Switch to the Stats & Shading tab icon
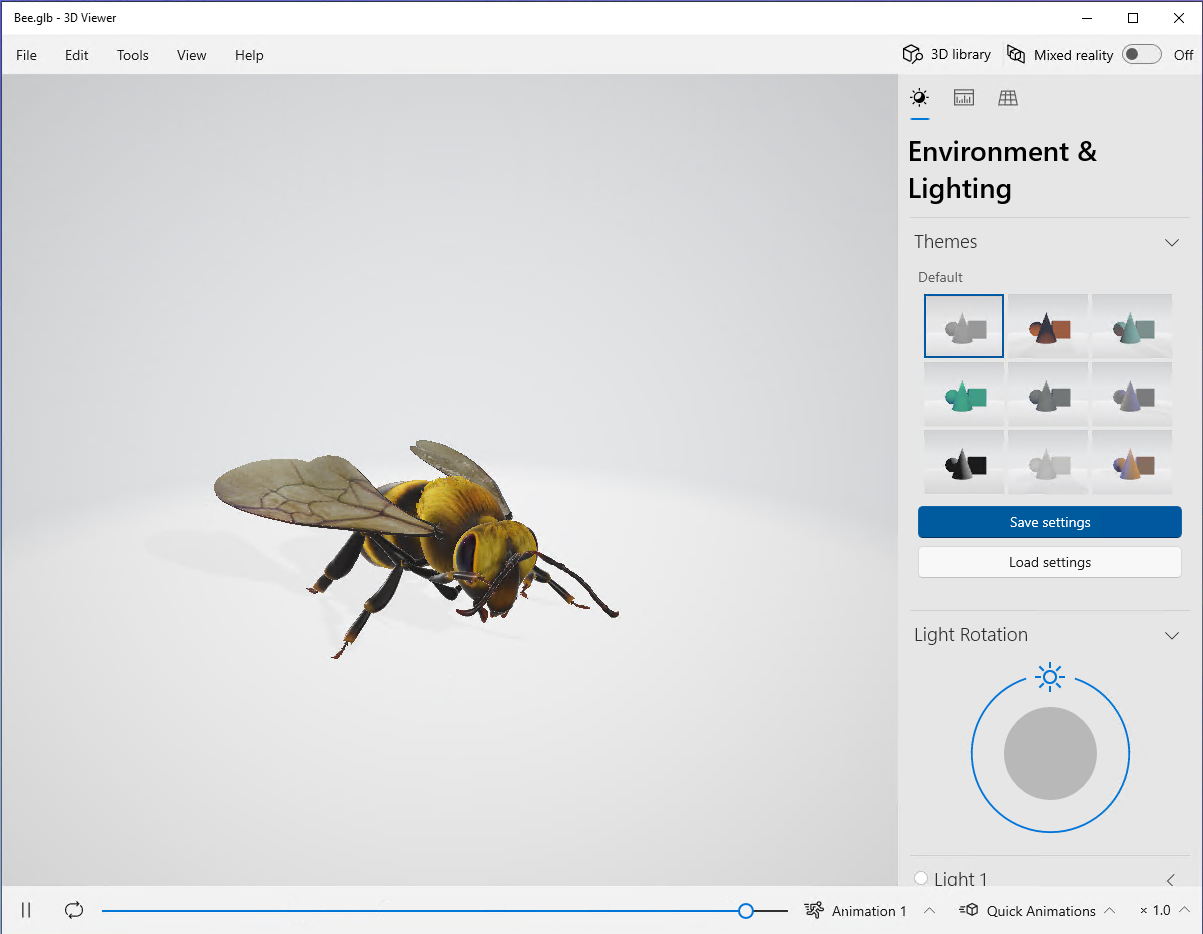Viewport: 1203px width, 934px height. click(964, 98)
